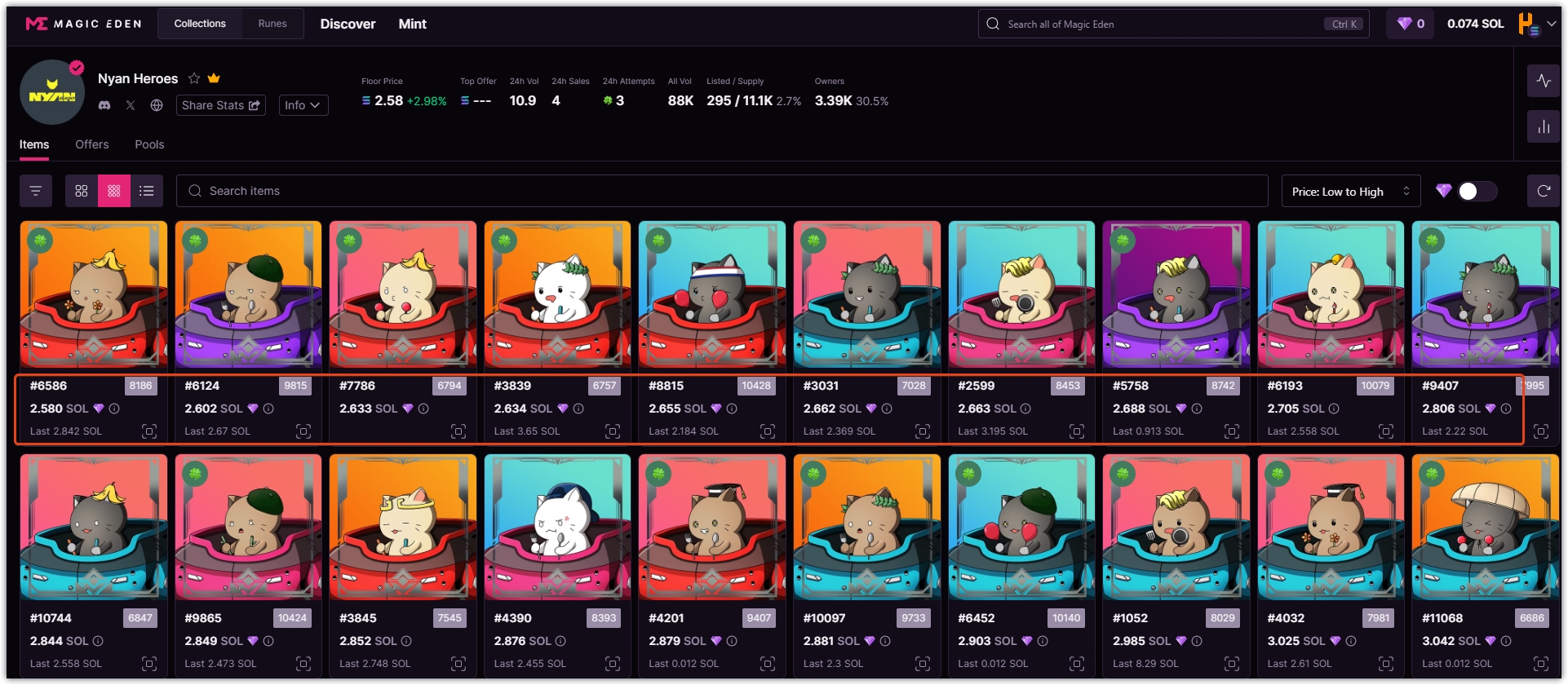The width and height of the screenshot is (1568, 685).
Task: Expand the Info dropdown
Action: click(303, 105)
